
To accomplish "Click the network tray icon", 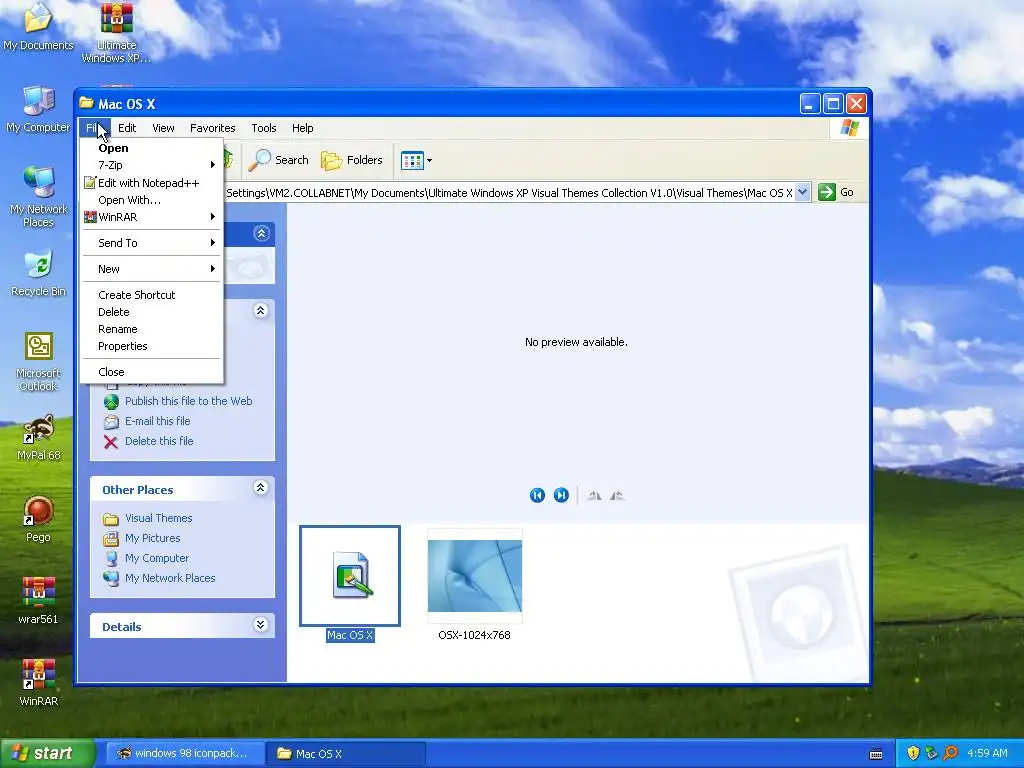I will (x=931, y=754).
